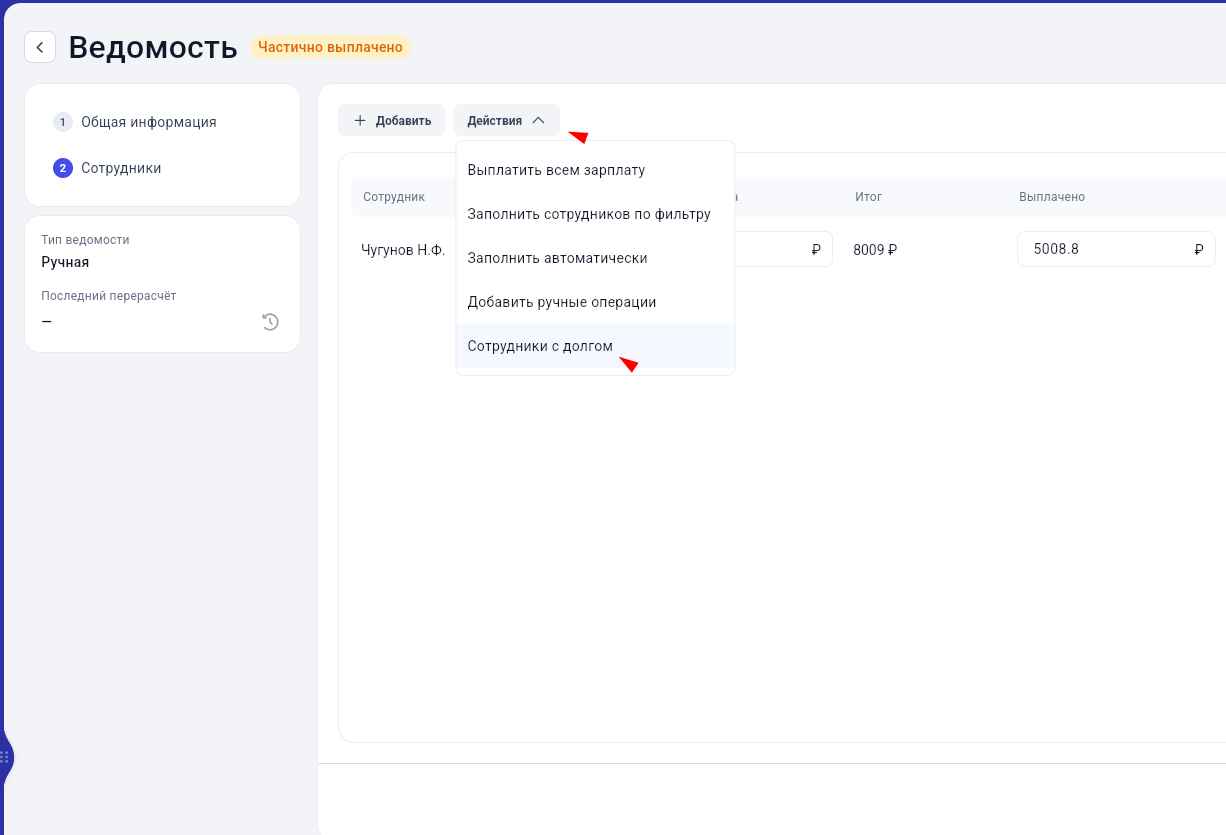Viewport: 1226px width, 835px height.
Task: Choose Выплатить всем зарплату
Action: point(595,170)
